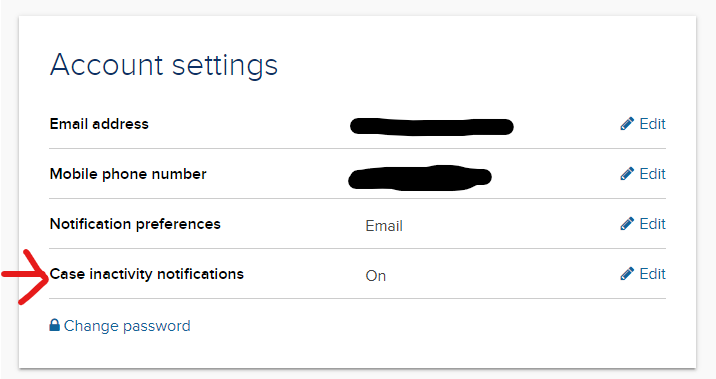Image resolution: width=716 pixels, height=379 pixels.
Task: Click the pencil icon in the Email address row
Action: coord(627,124)
